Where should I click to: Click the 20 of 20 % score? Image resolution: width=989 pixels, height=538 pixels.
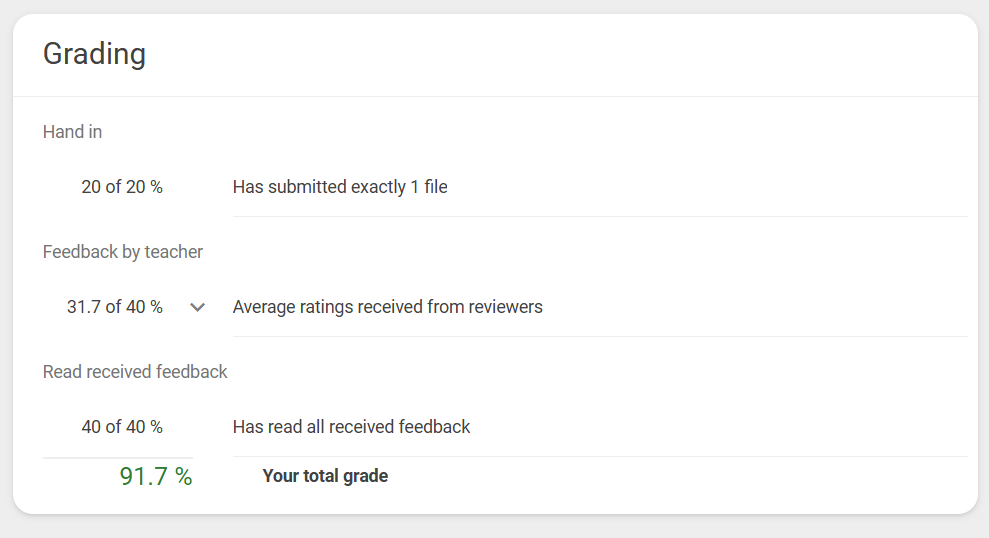coord(122,187)
